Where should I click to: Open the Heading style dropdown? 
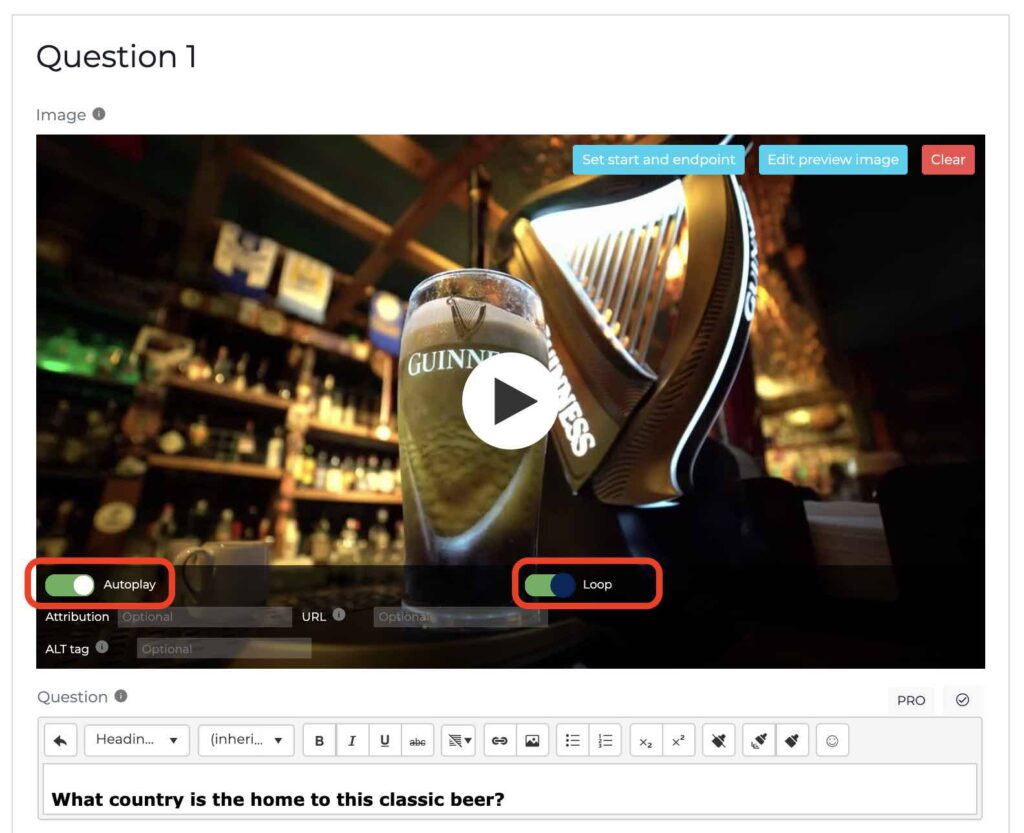(136, 740)
